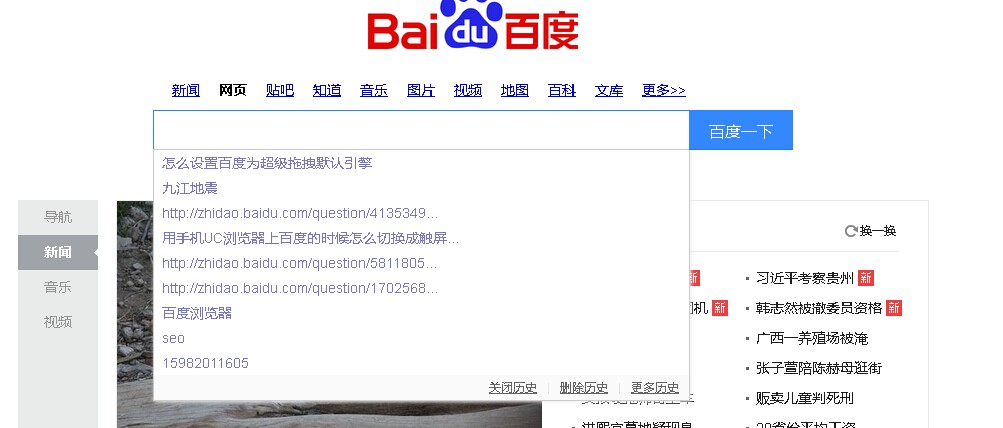The image size is (1003, 428).
Task: Open headline 贩卖儿童判死刑
Action: pyautogui.click(x=805, y=399)
